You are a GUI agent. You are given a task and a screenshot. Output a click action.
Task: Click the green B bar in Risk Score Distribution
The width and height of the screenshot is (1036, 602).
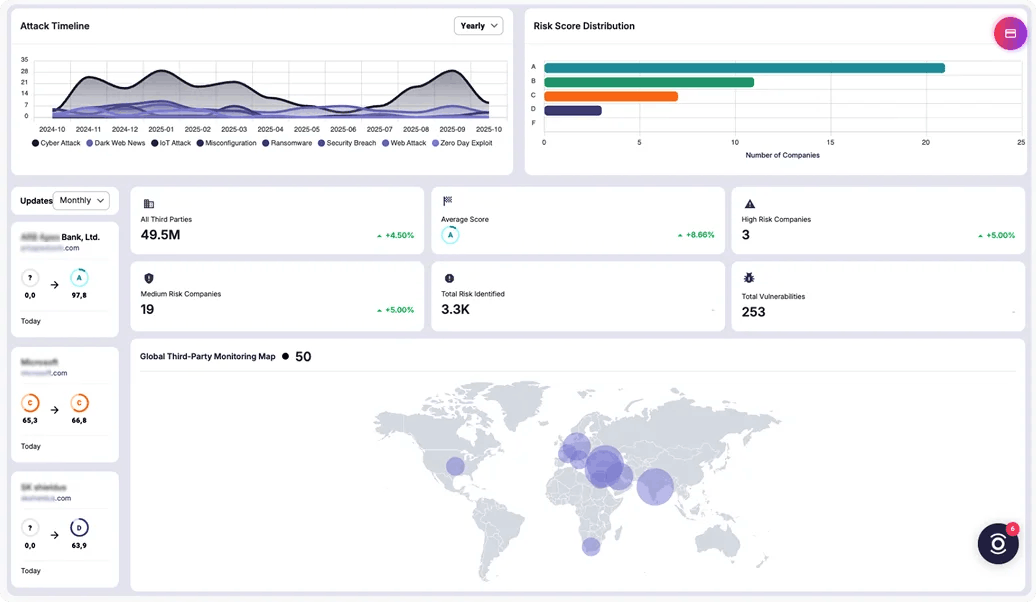pyautogui.click(x=649, y=82)
